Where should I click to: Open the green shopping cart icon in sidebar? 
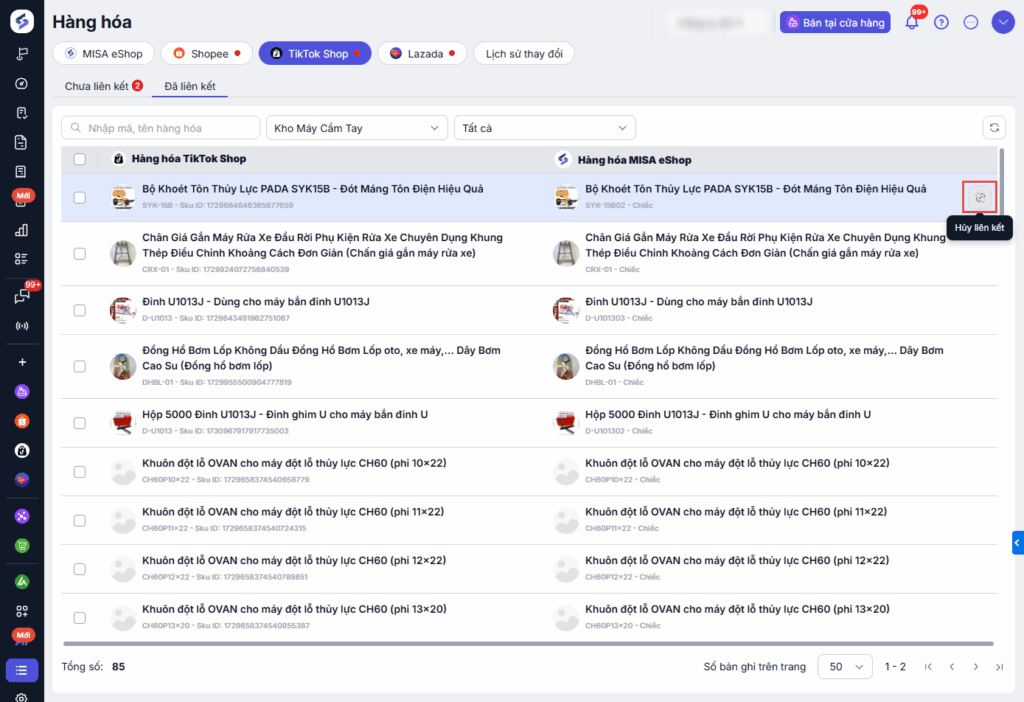[x=22, y=545]
